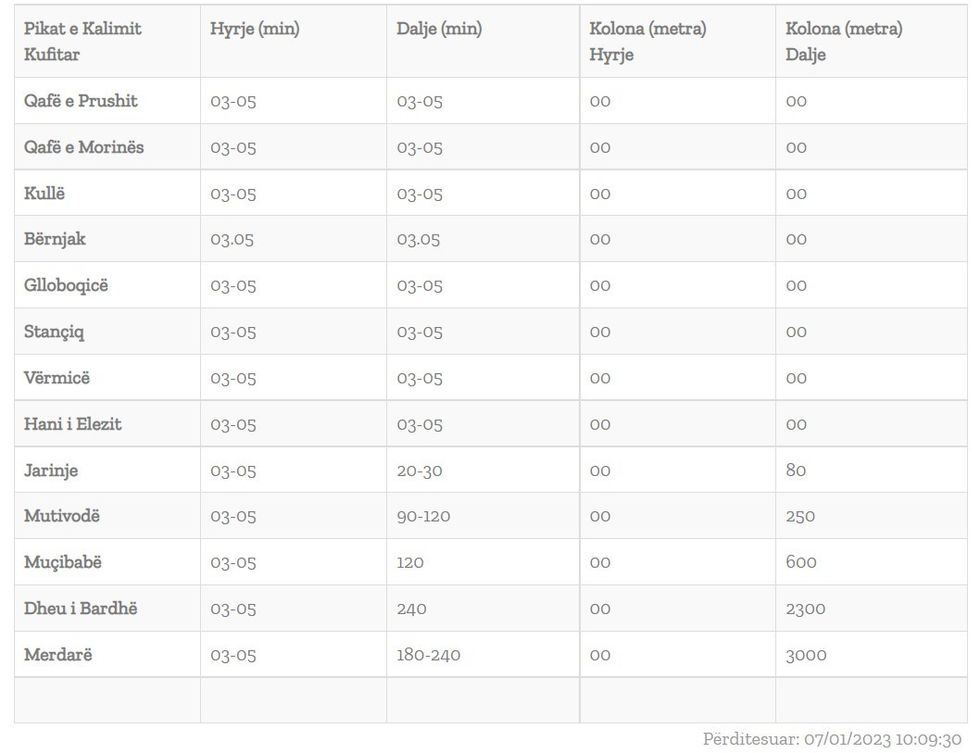
Task: Select Jarinje's 20-30 exit time cell
Action: point(419,470)
